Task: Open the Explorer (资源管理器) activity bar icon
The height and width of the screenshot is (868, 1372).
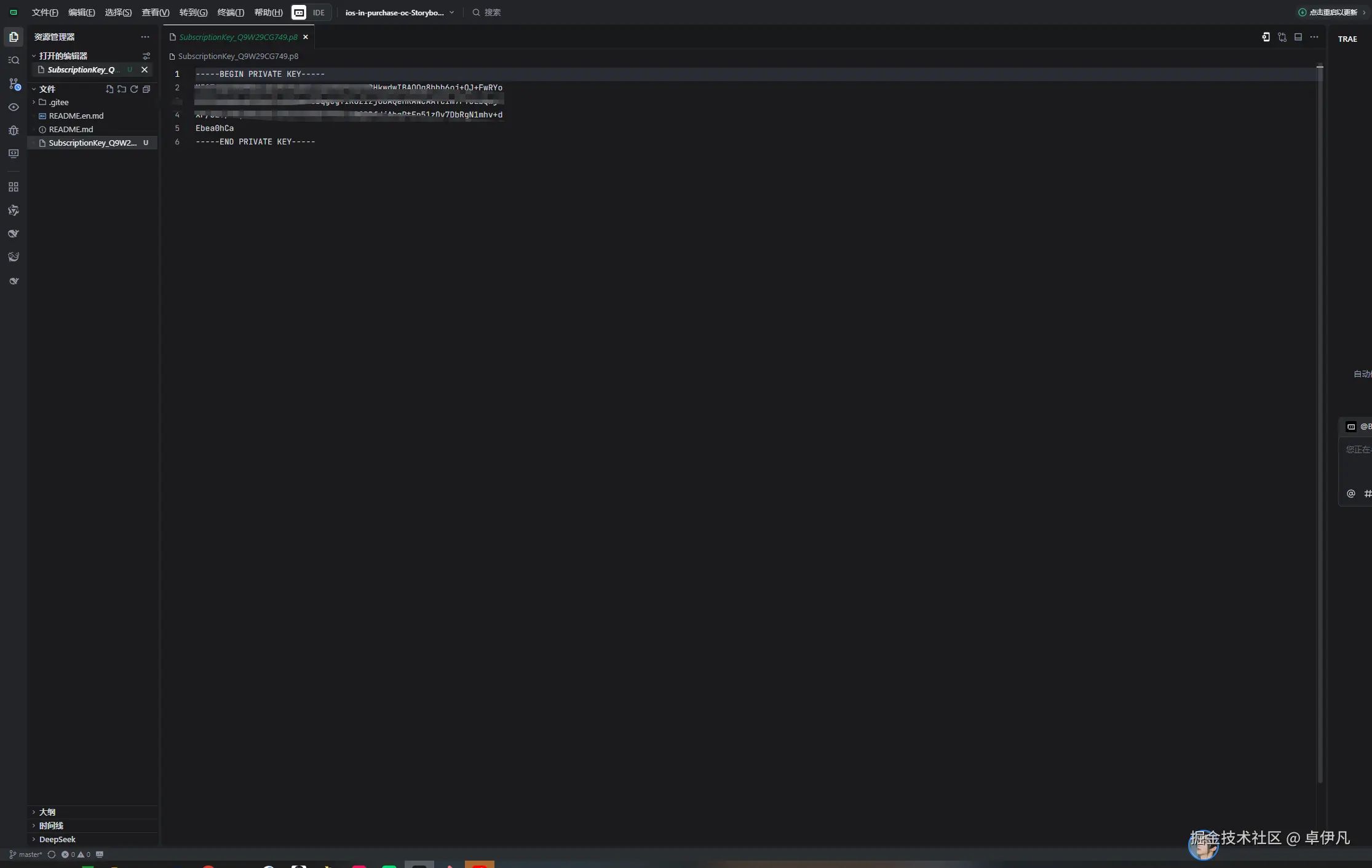Action: pyautogui.click(x=14, y=37)
